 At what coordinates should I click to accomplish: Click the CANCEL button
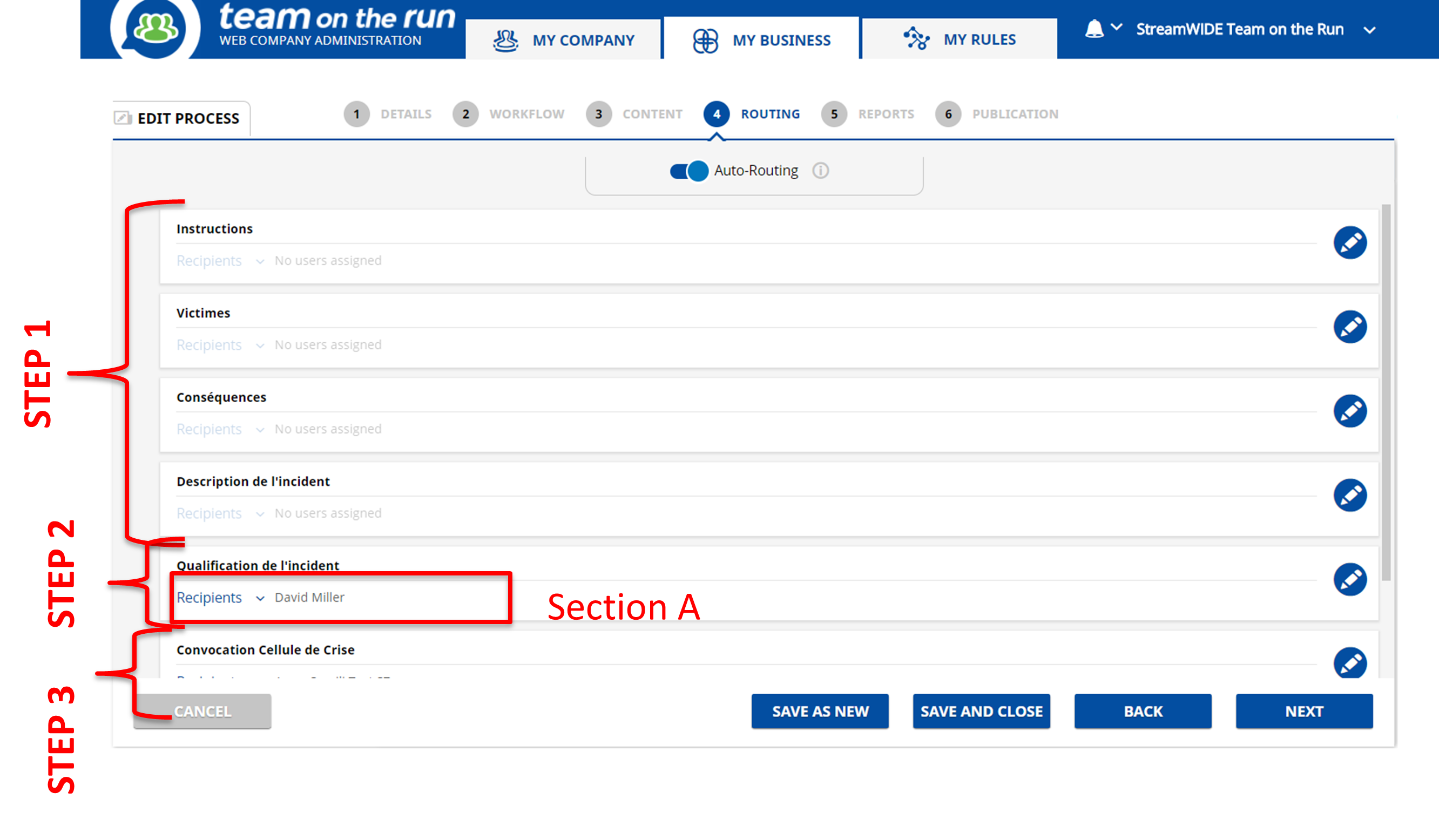coord(201,711)
